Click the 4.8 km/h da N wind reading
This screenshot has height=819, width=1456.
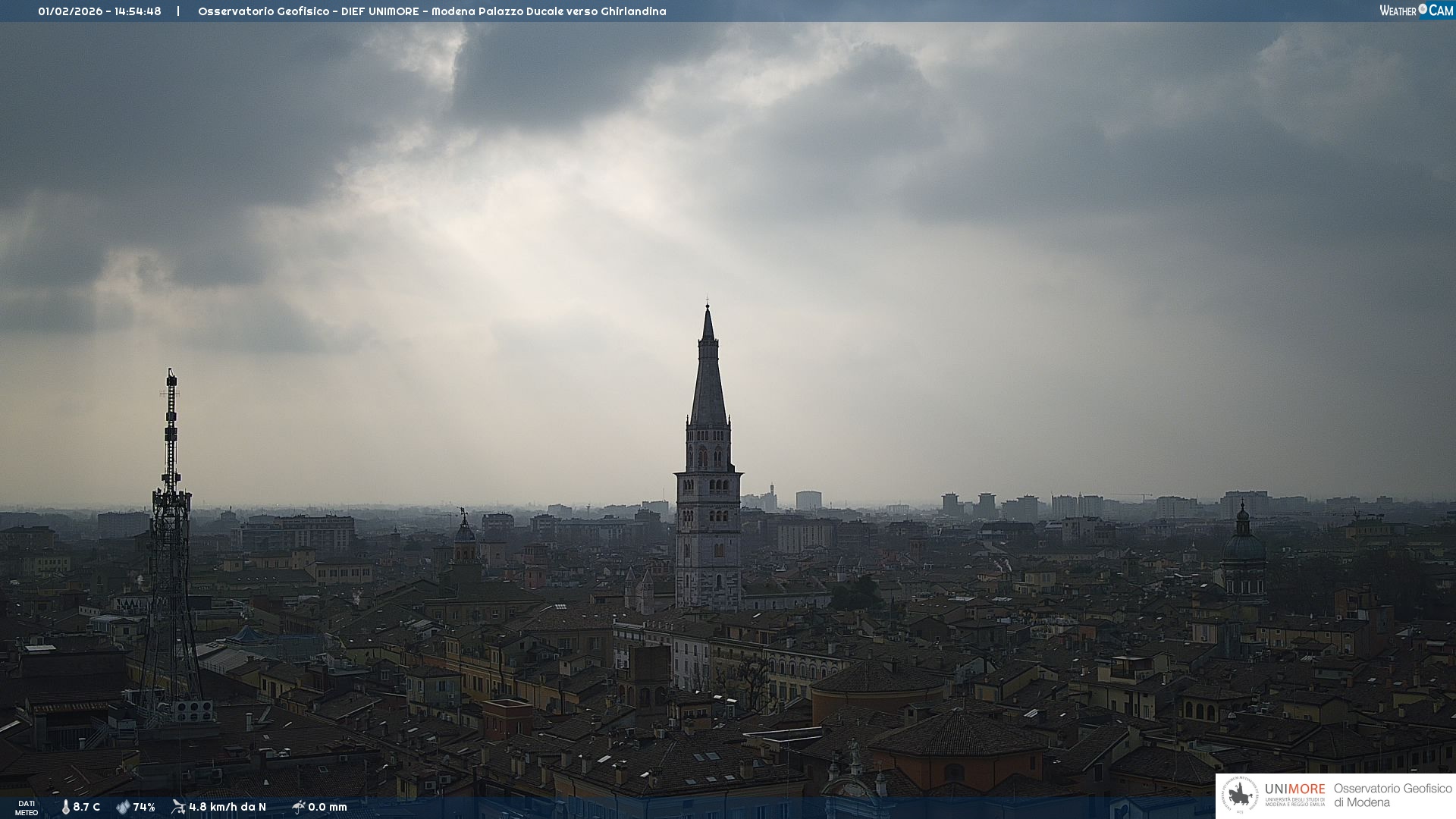tap(227, 808)
